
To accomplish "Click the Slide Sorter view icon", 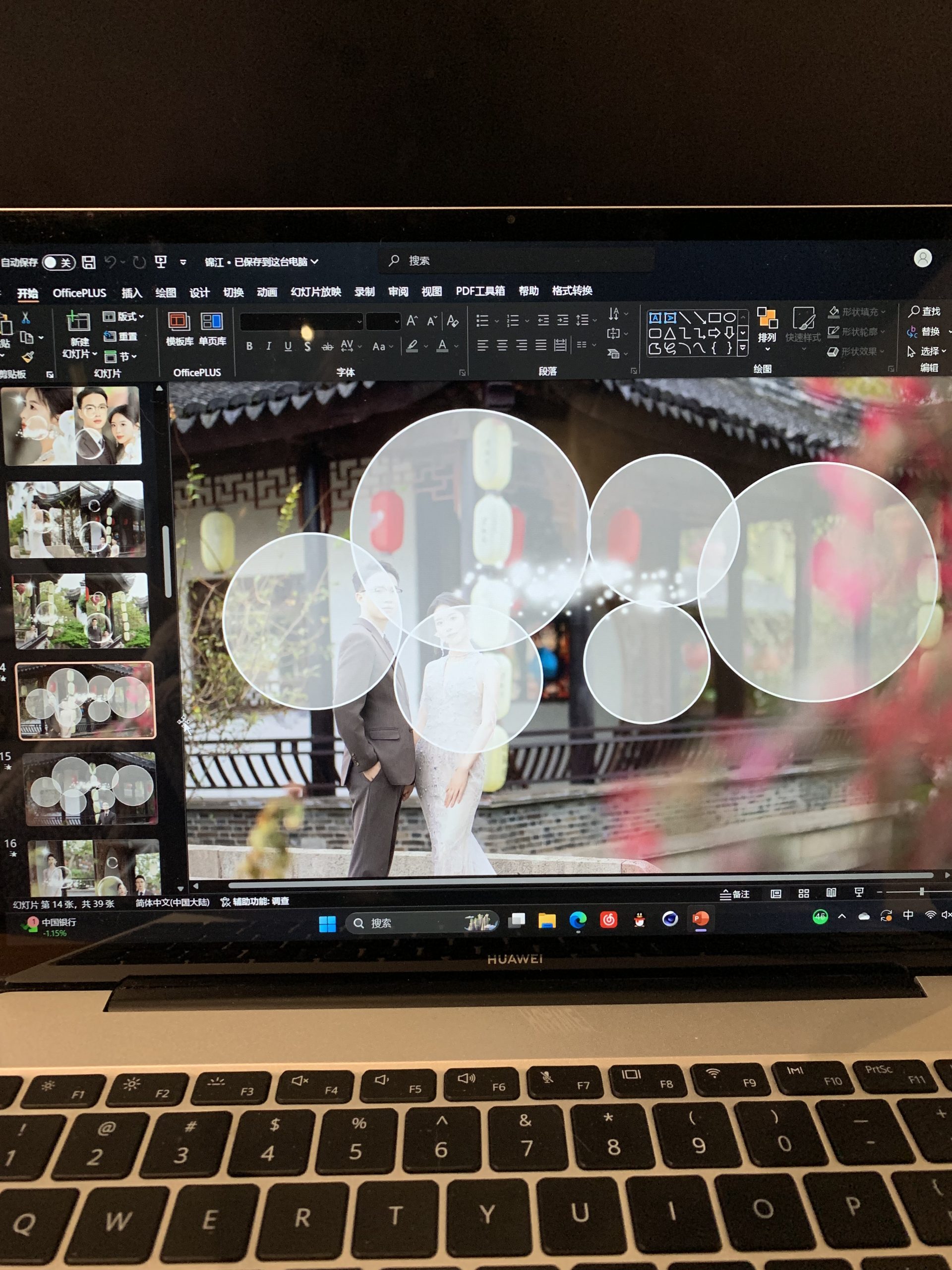I will pos(803,893).
